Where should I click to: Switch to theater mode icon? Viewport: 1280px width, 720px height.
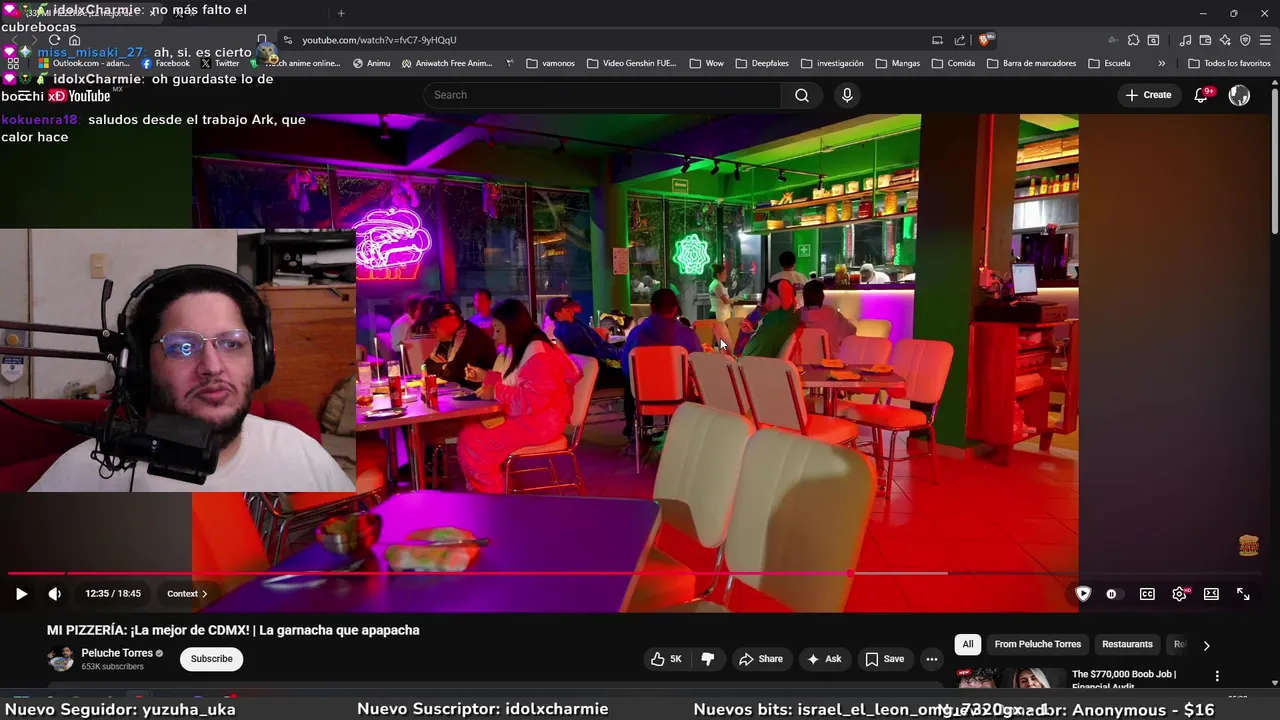(1211, 594)
